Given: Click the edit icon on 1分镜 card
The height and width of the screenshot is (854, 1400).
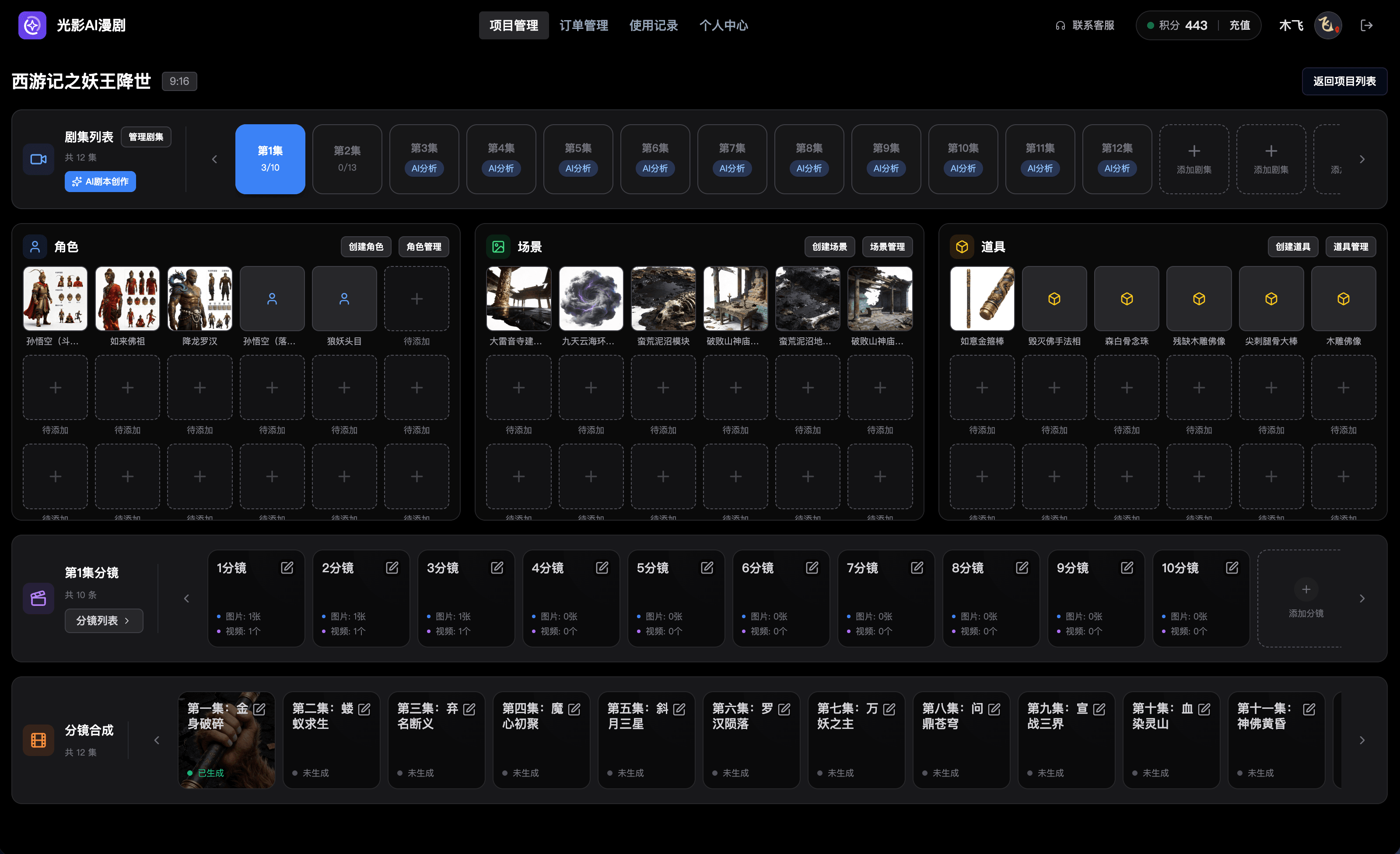Looking at the screenshot, I should 287,567.
